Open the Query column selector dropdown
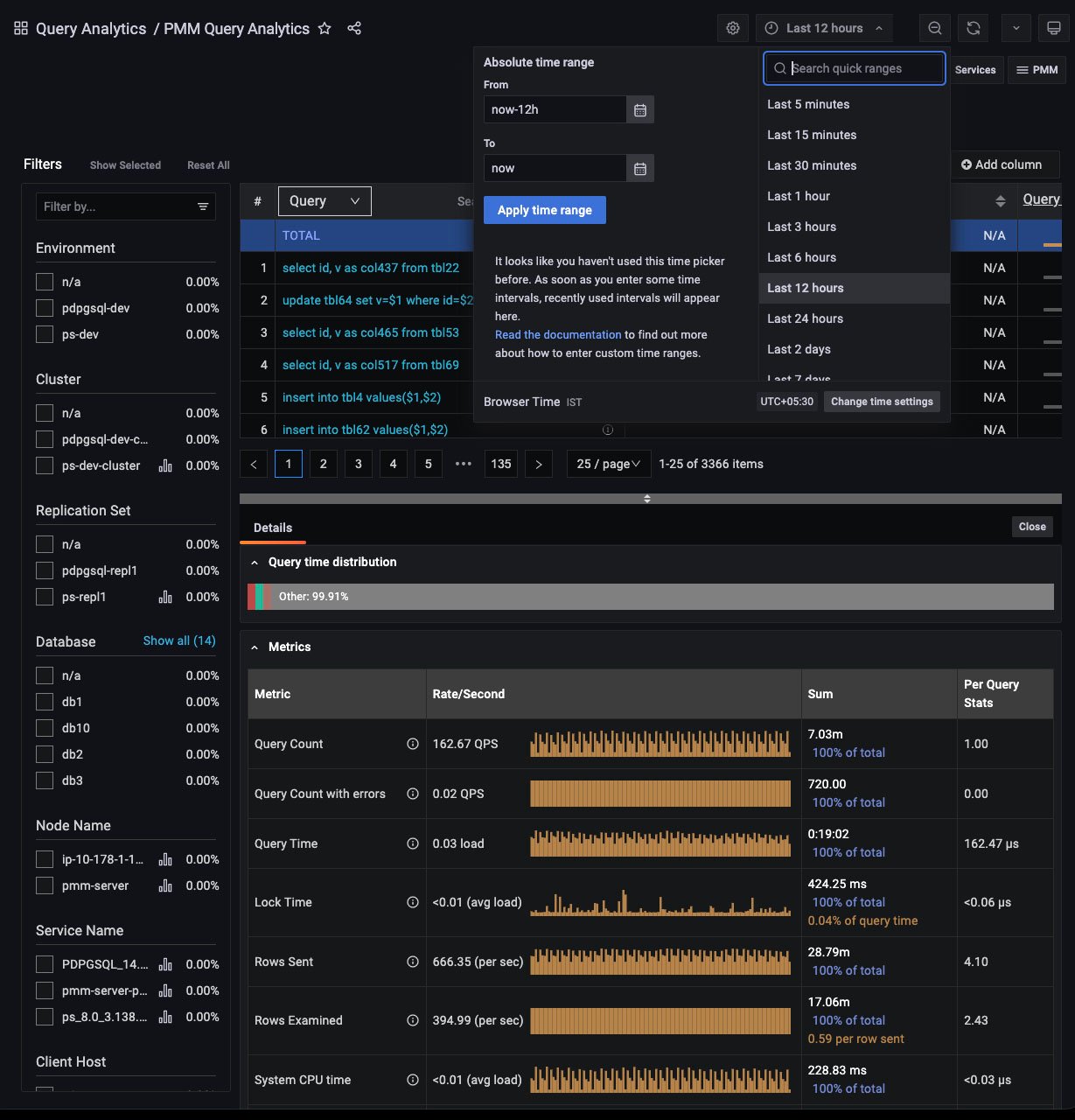Image resolution: width=1075 pixels, height=1120 pixels. pos(325,201)
